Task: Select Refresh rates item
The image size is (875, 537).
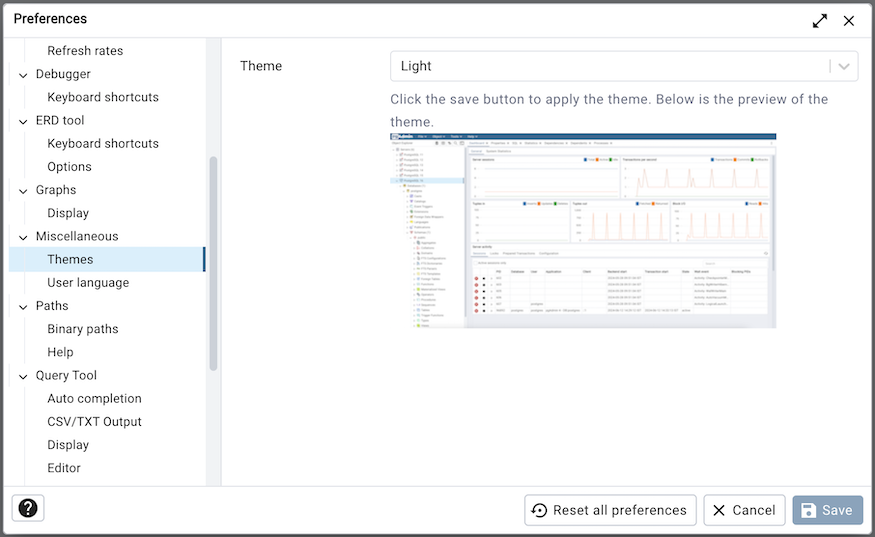Action: [x=85, y=51]
